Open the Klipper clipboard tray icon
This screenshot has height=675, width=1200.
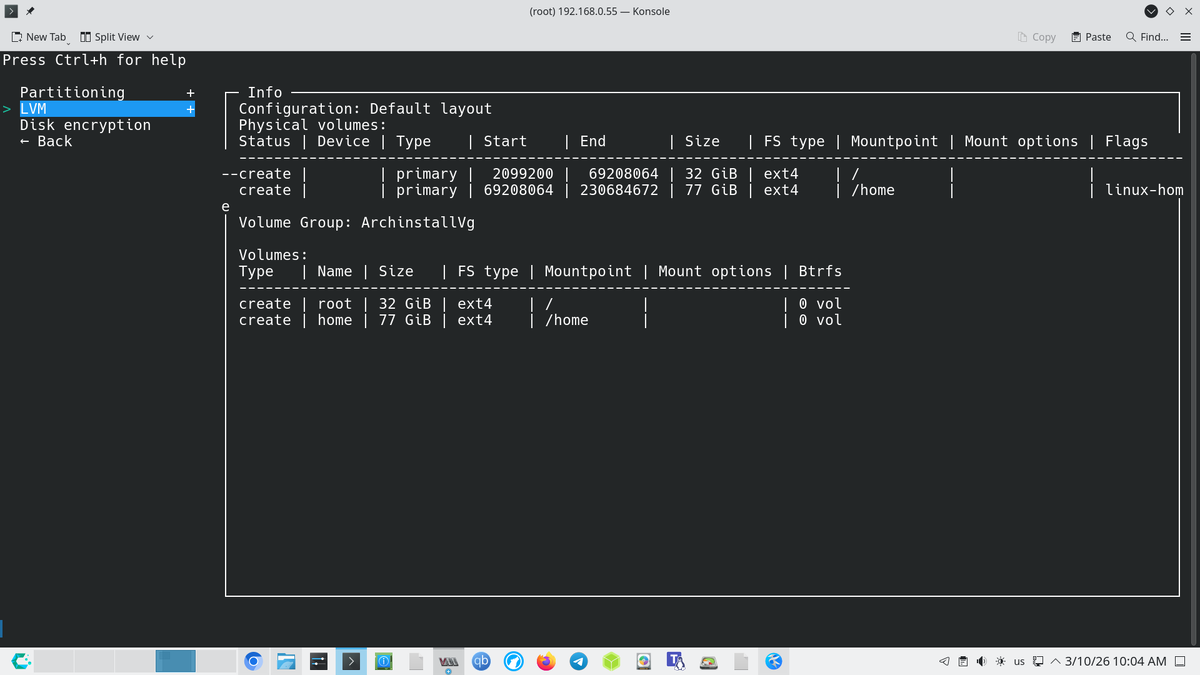(x=963, y=661)
